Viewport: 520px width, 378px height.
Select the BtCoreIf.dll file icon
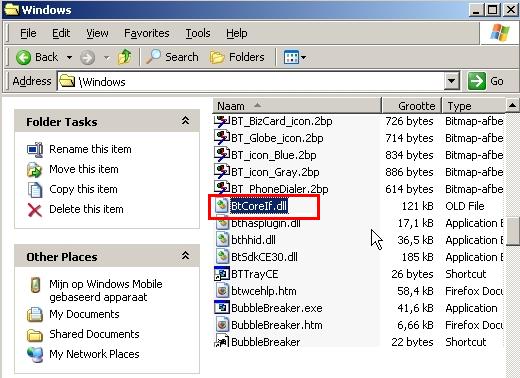222,206
